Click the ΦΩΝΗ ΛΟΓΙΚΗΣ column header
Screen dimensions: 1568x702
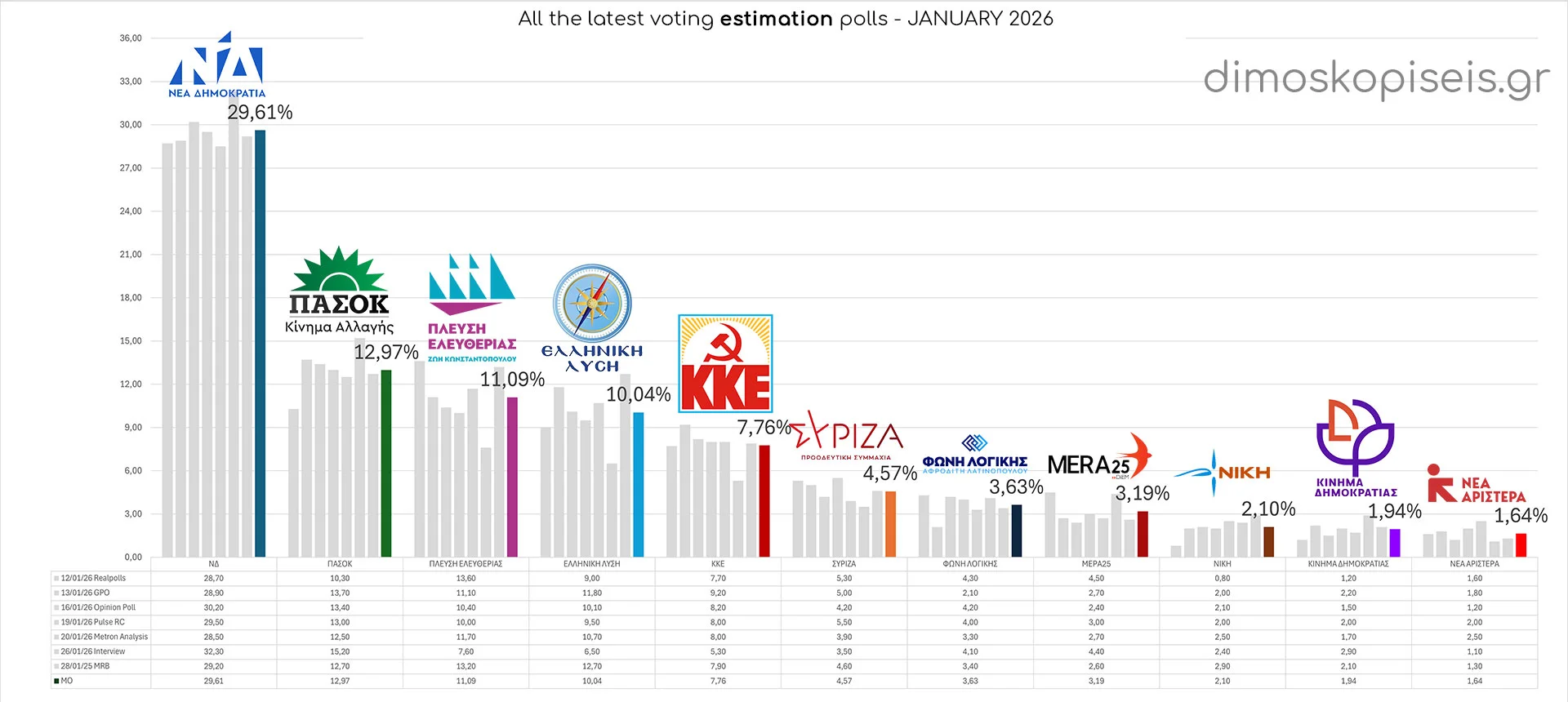tap(969, 564)
